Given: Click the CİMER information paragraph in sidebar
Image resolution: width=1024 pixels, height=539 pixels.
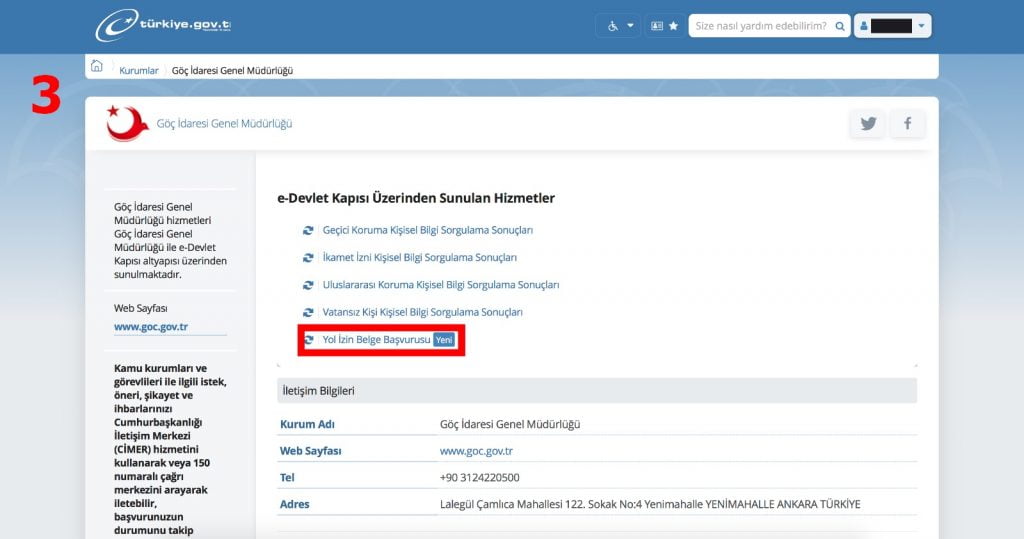Looking at the screenshot, I should 170,449.
